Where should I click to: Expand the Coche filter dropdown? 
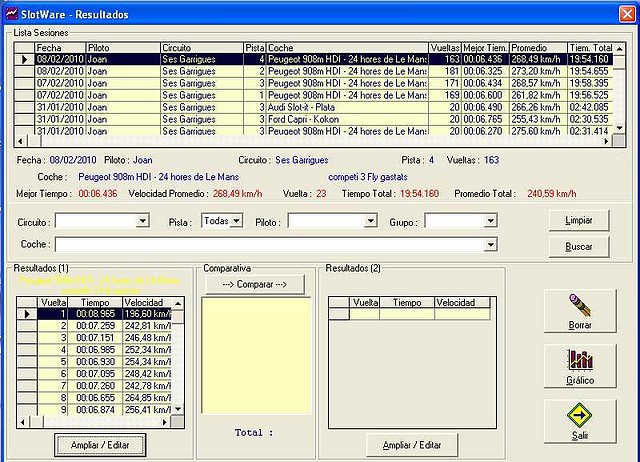490,244
